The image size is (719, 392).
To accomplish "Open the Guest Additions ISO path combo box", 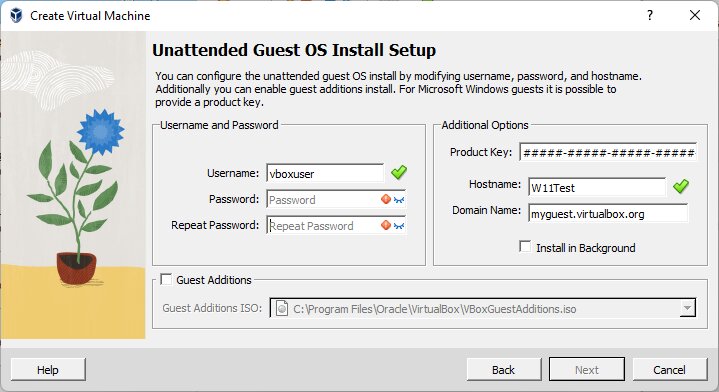I will (483, 308).
